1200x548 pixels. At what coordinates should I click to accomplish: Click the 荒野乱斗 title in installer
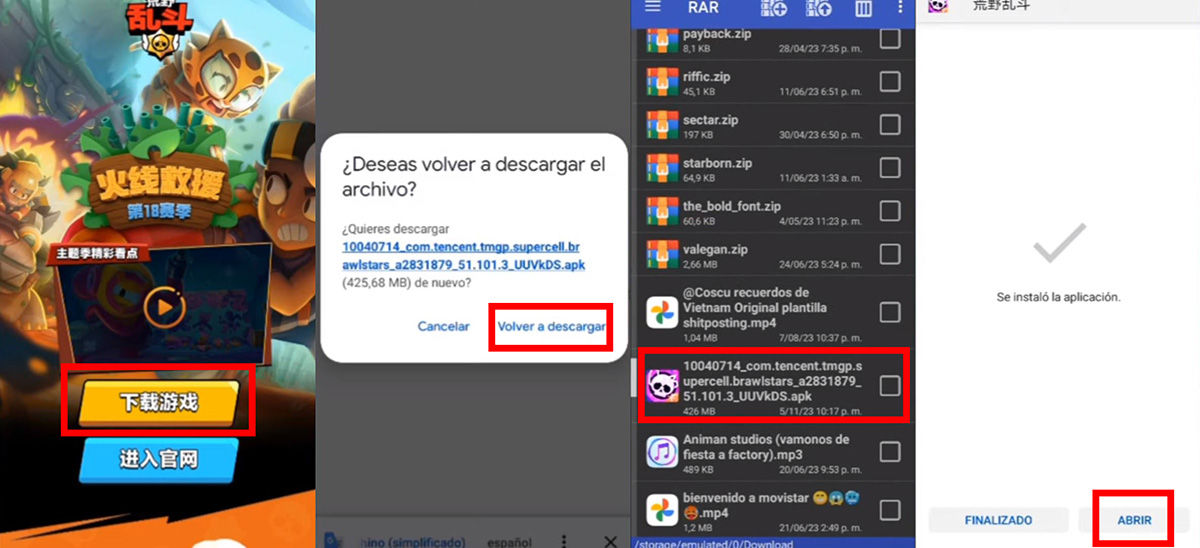pos(1001,5)
